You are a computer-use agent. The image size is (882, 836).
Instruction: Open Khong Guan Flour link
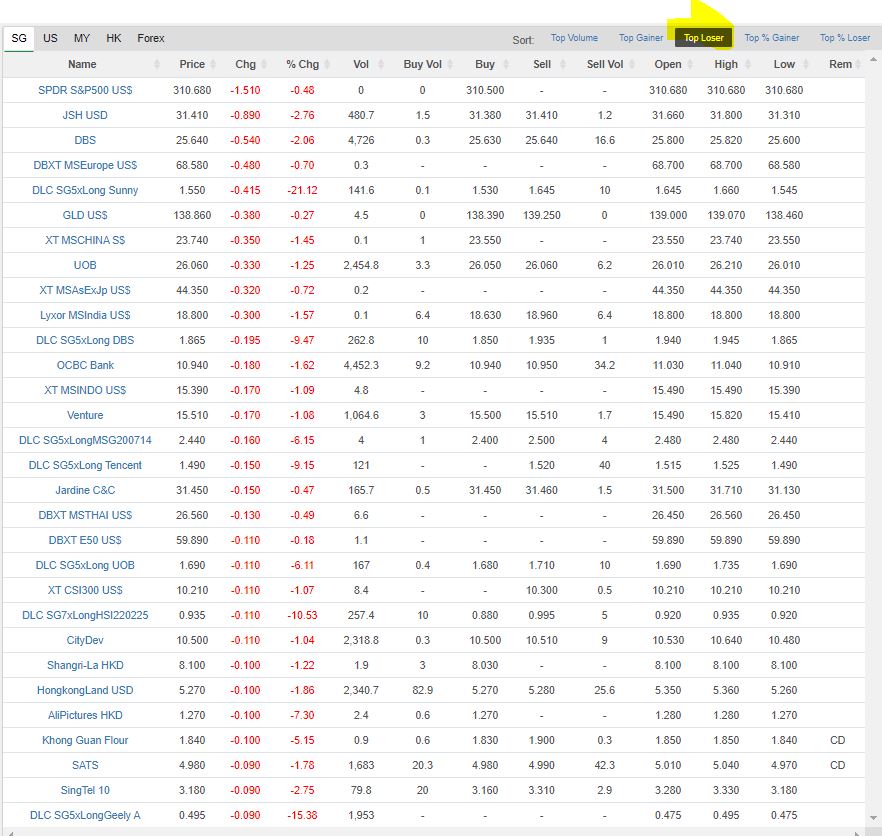(85, 740)
